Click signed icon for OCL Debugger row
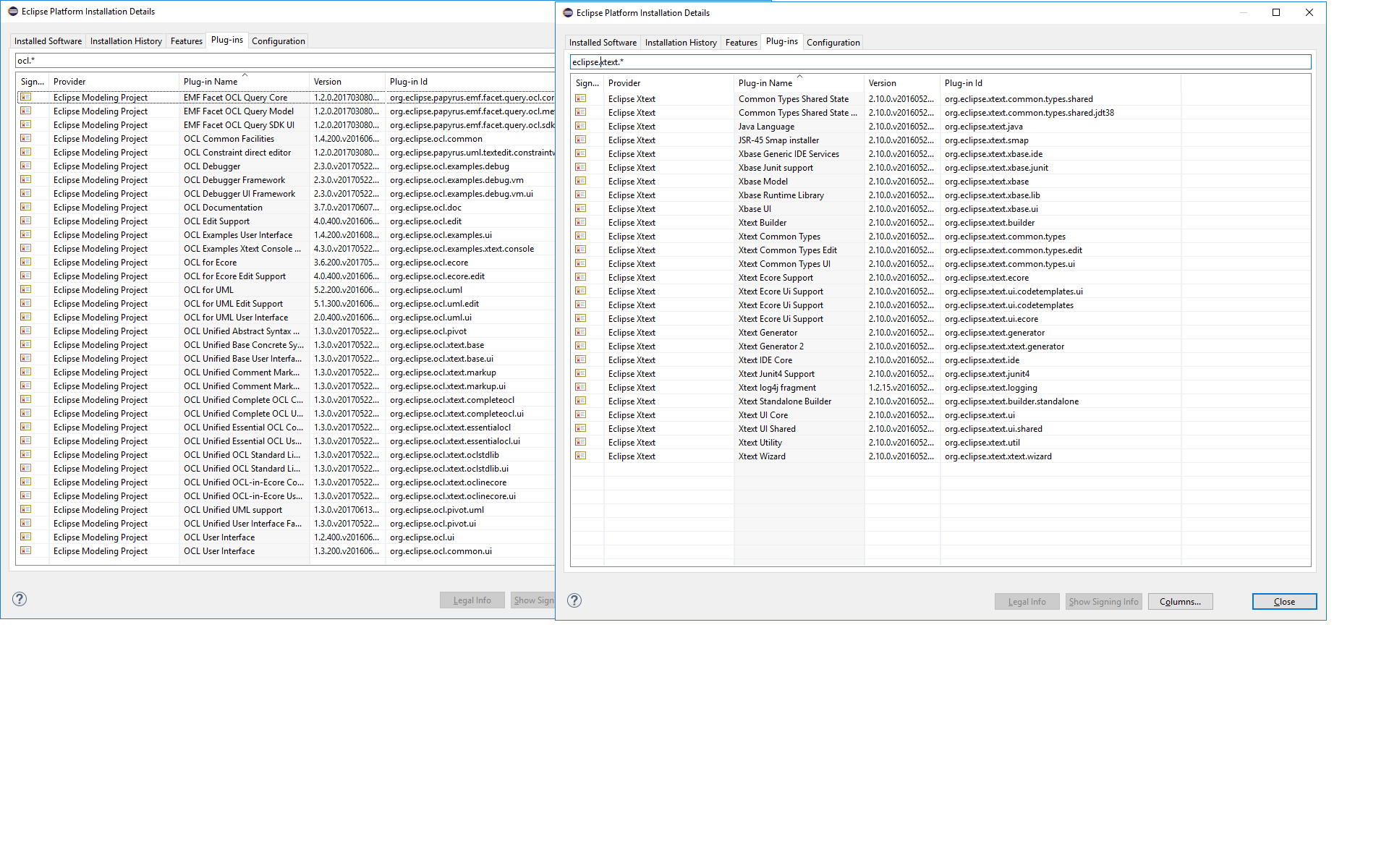This screenshot has height=868, width=1389. 25,166
